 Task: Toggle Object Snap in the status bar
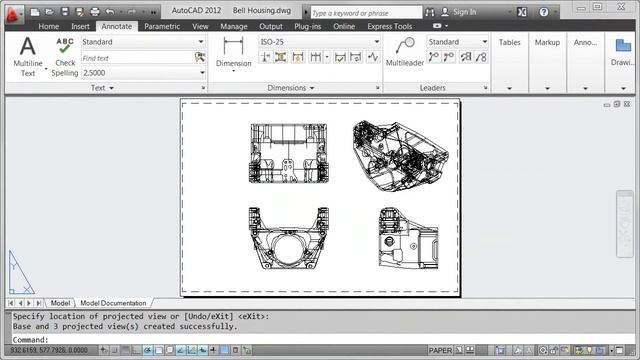click(158, 350)
